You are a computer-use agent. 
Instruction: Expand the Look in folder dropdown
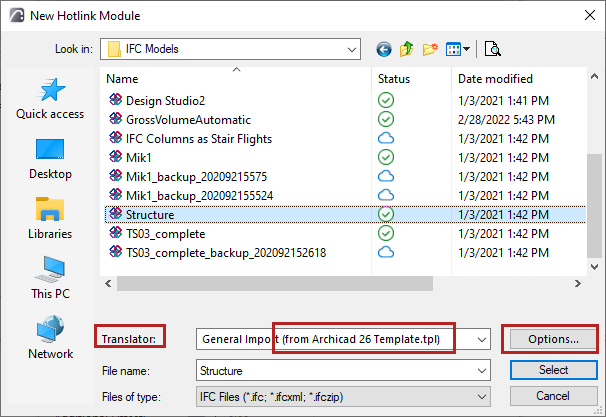point(350,48)
